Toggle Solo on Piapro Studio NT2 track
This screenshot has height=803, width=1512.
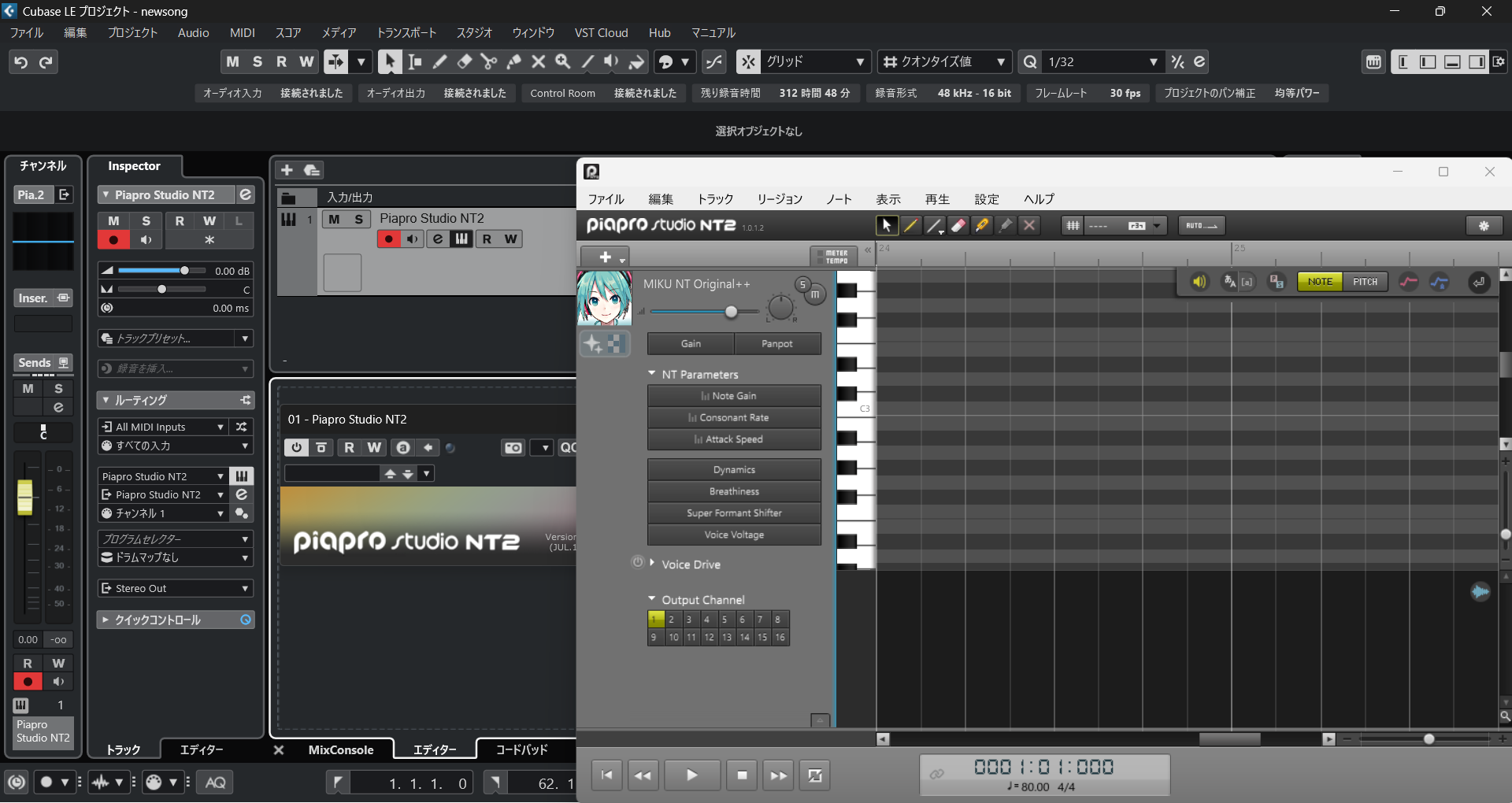(358, 219)
